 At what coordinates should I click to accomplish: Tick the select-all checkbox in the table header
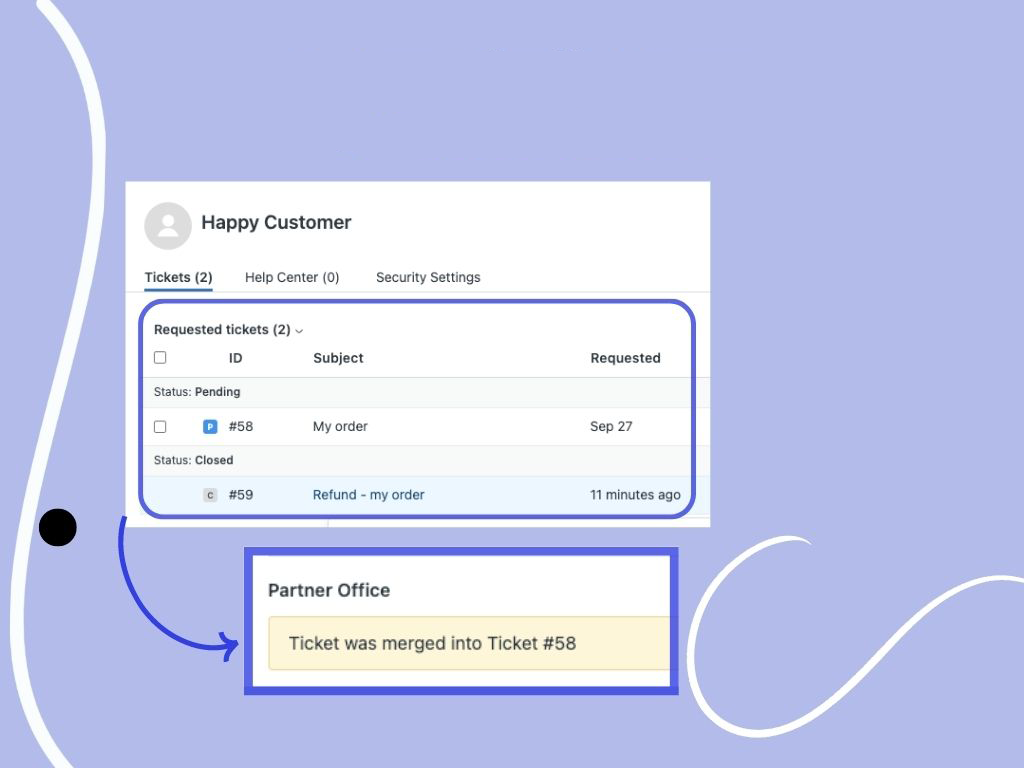tap(160, 358)
